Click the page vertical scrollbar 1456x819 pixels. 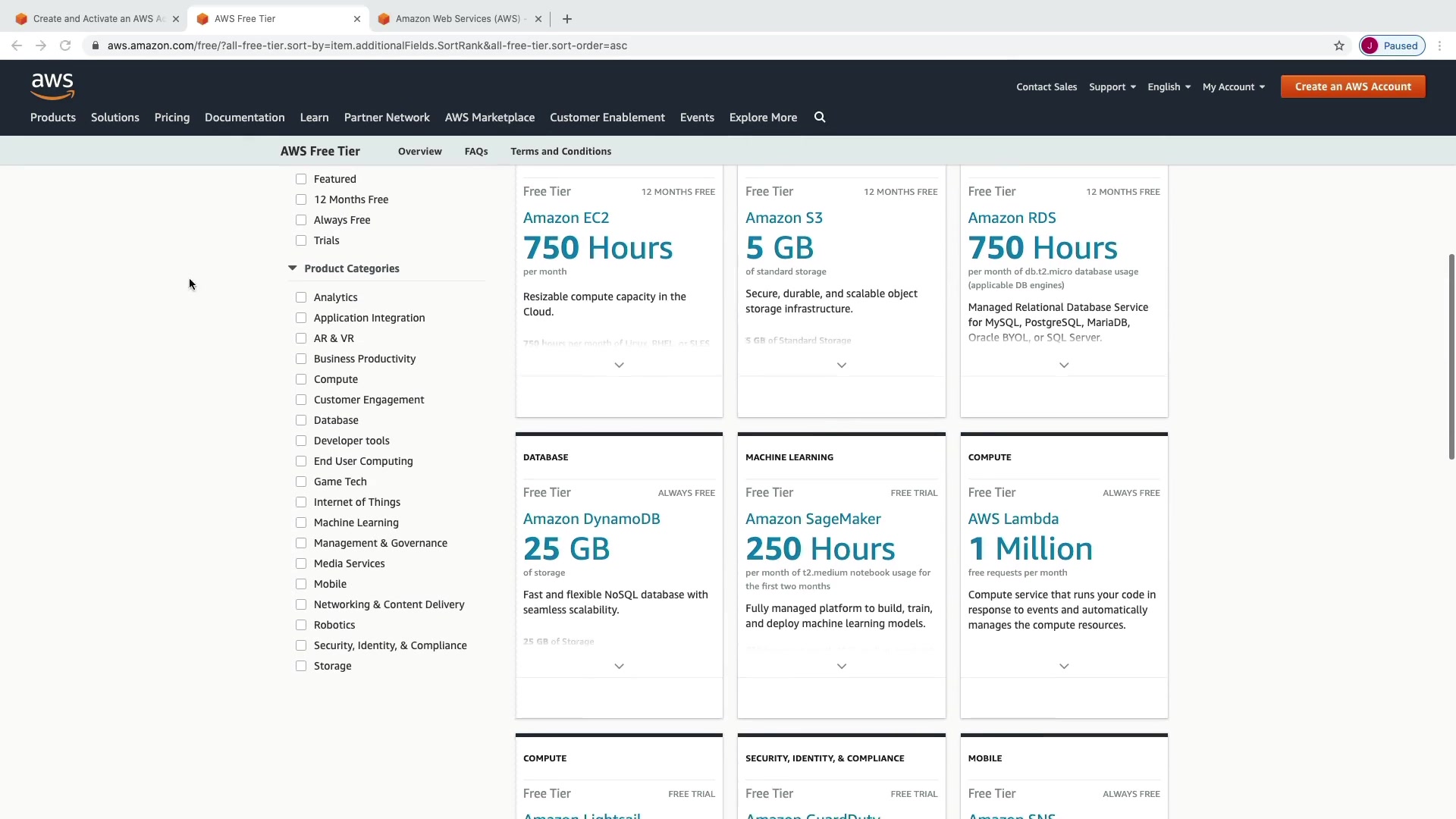pos(1451,356)
